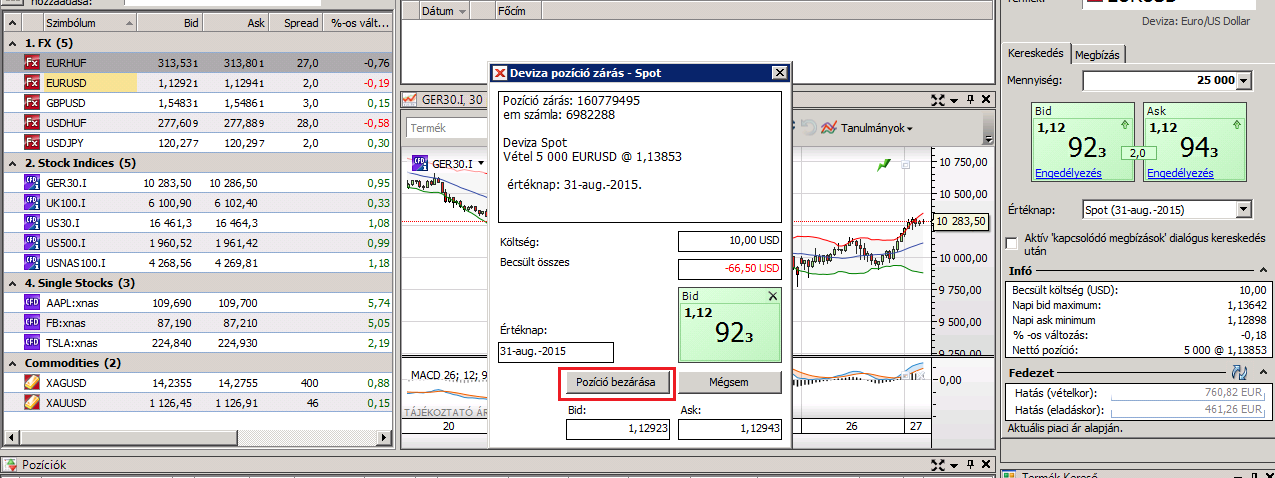
Task: Click the green Ask price tile
Action: tap(1195, 143)
